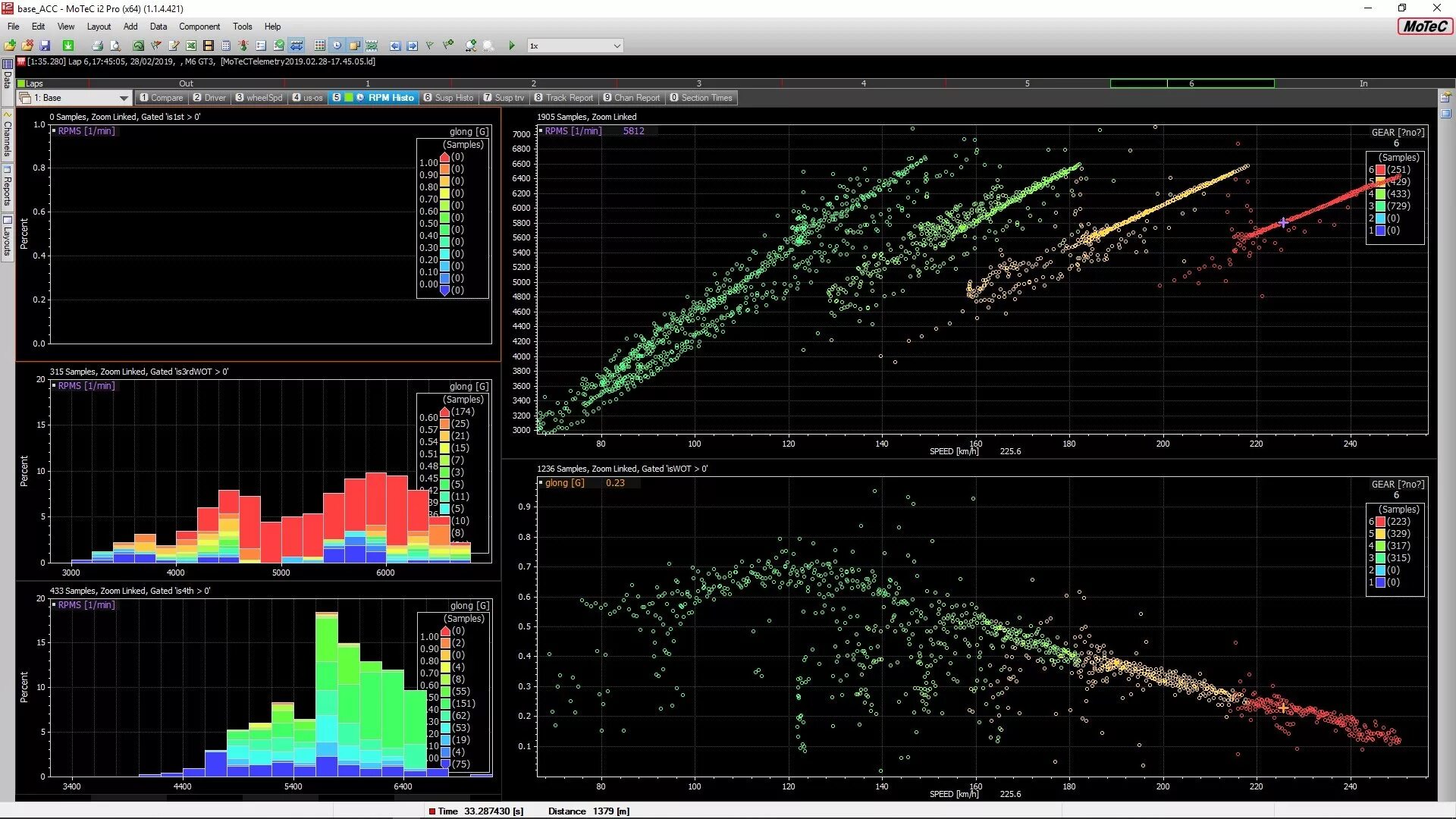Toggle the grid display toolbar button
The width and height of the screenshot is (1456, 819).
(319, 45)
